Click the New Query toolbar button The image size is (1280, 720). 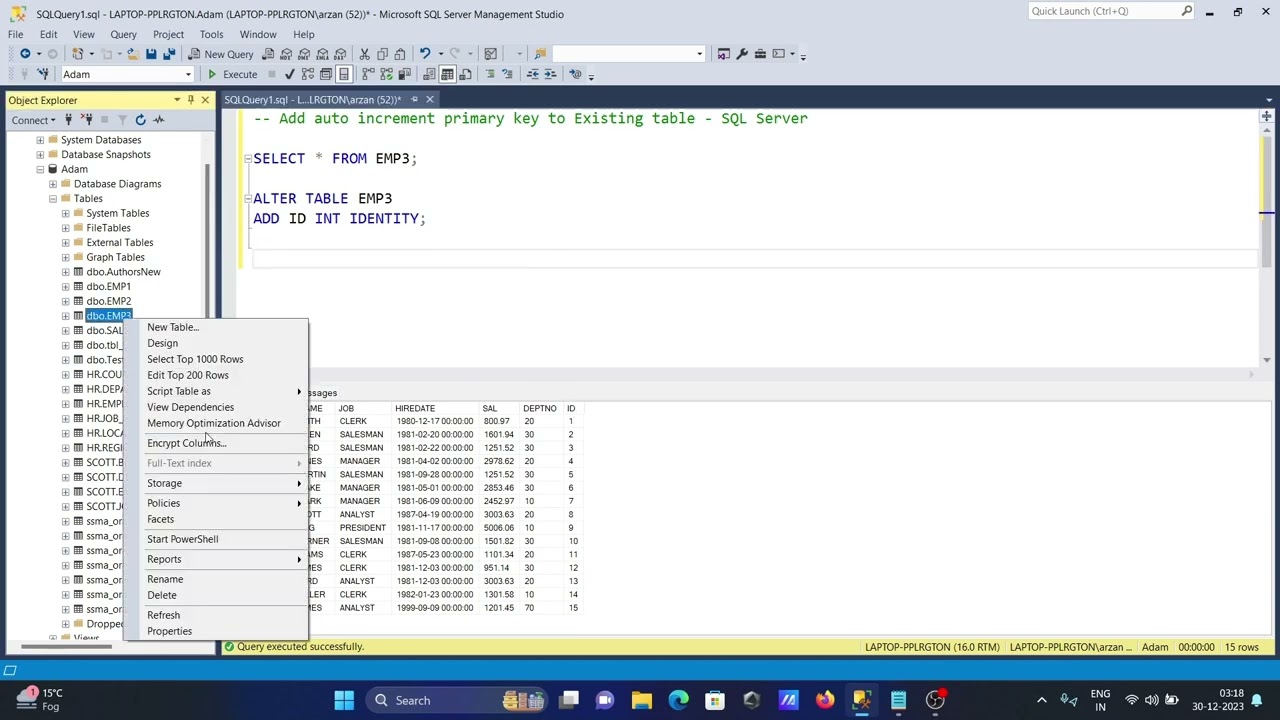pyautogui.click(x=221, y=54)
